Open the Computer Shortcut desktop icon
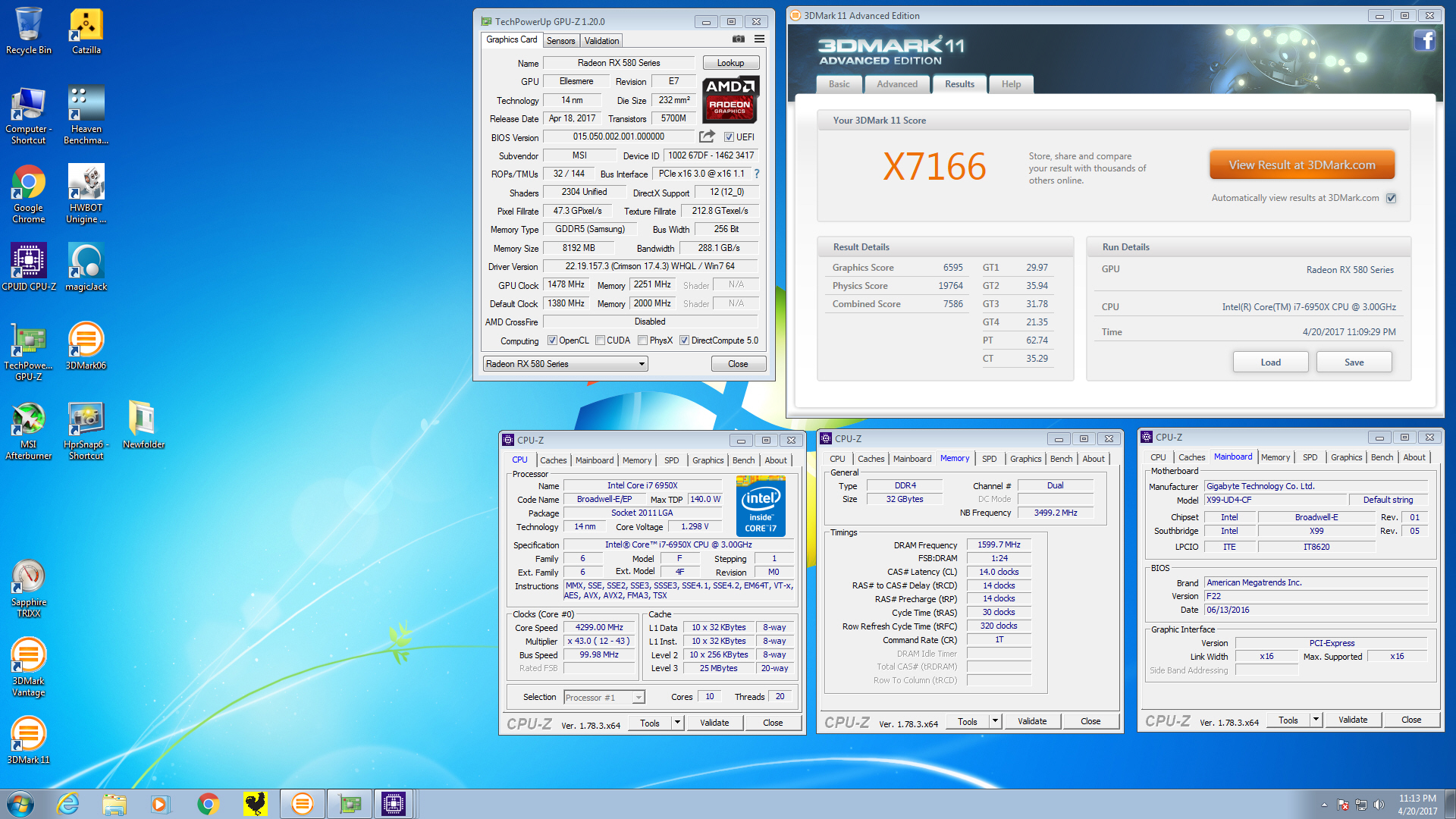 [x=28, y=115]
